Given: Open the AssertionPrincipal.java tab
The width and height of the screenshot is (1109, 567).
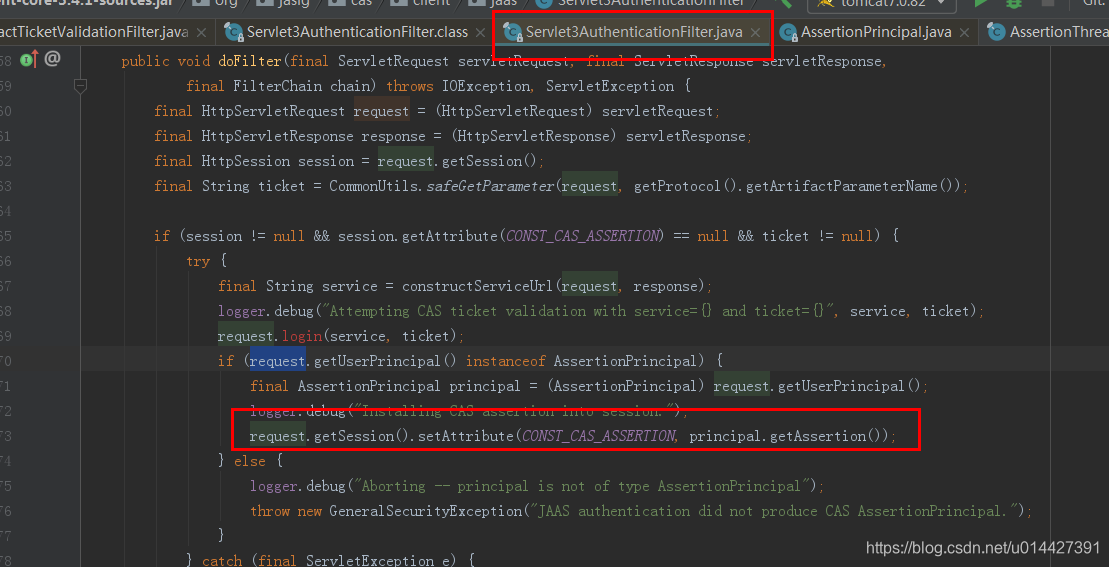Looking at the screenshot, I should 876,33.
